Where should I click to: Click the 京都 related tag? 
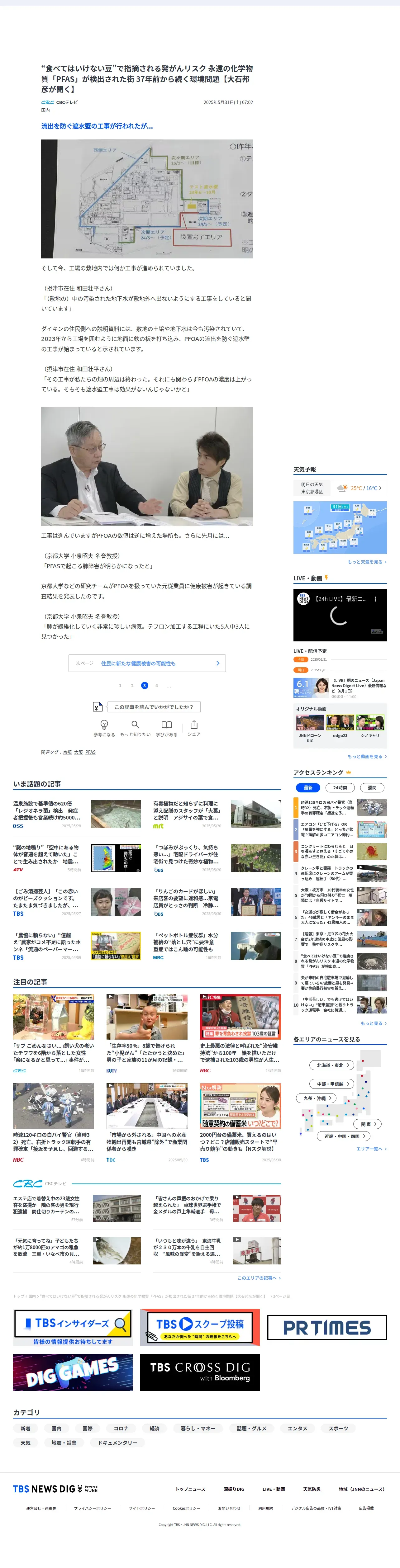pyautogui.click(x=67, y=752)
